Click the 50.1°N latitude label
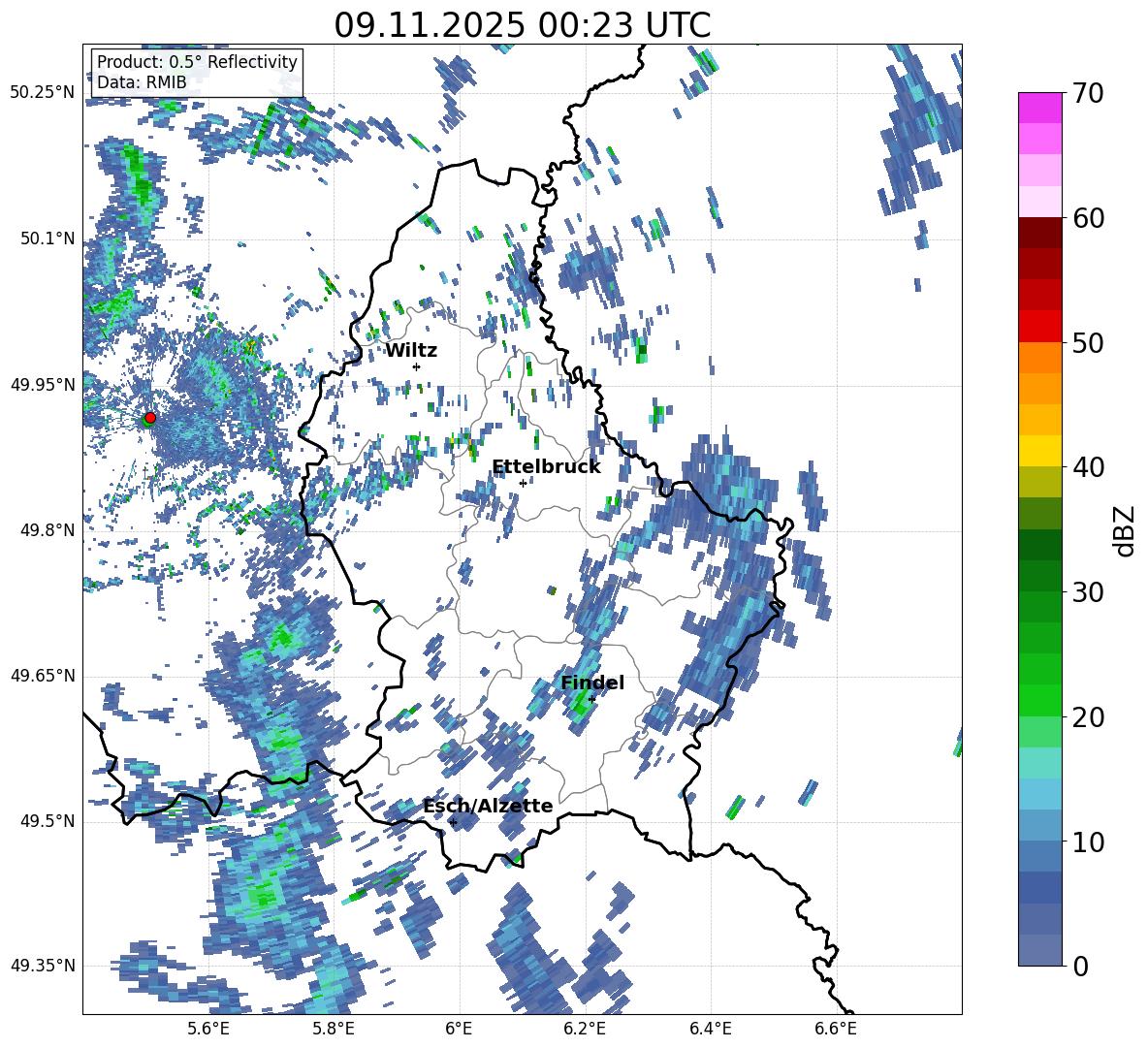The image size is (1148, 1048). click(x=47, y=238)
